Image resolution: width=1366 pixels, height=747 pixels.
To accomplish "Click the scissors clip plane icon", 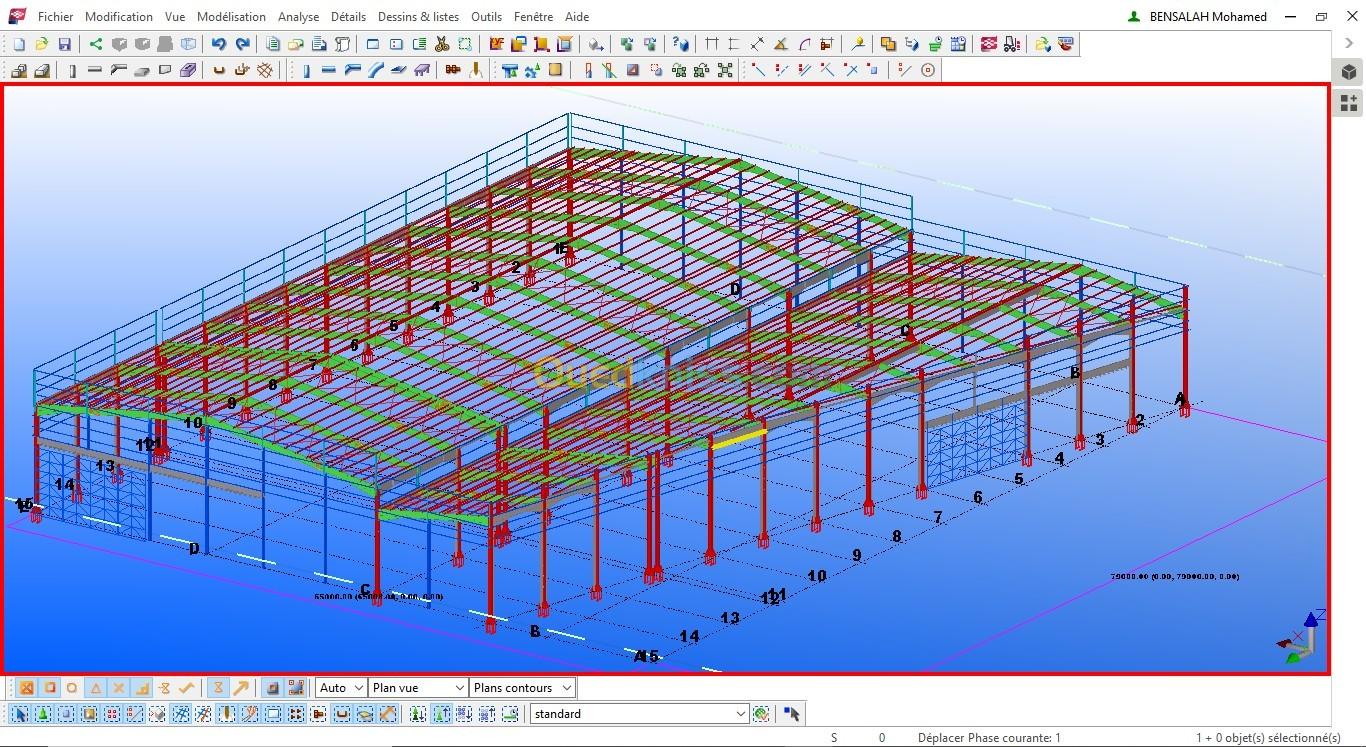I will pos(441,44).
